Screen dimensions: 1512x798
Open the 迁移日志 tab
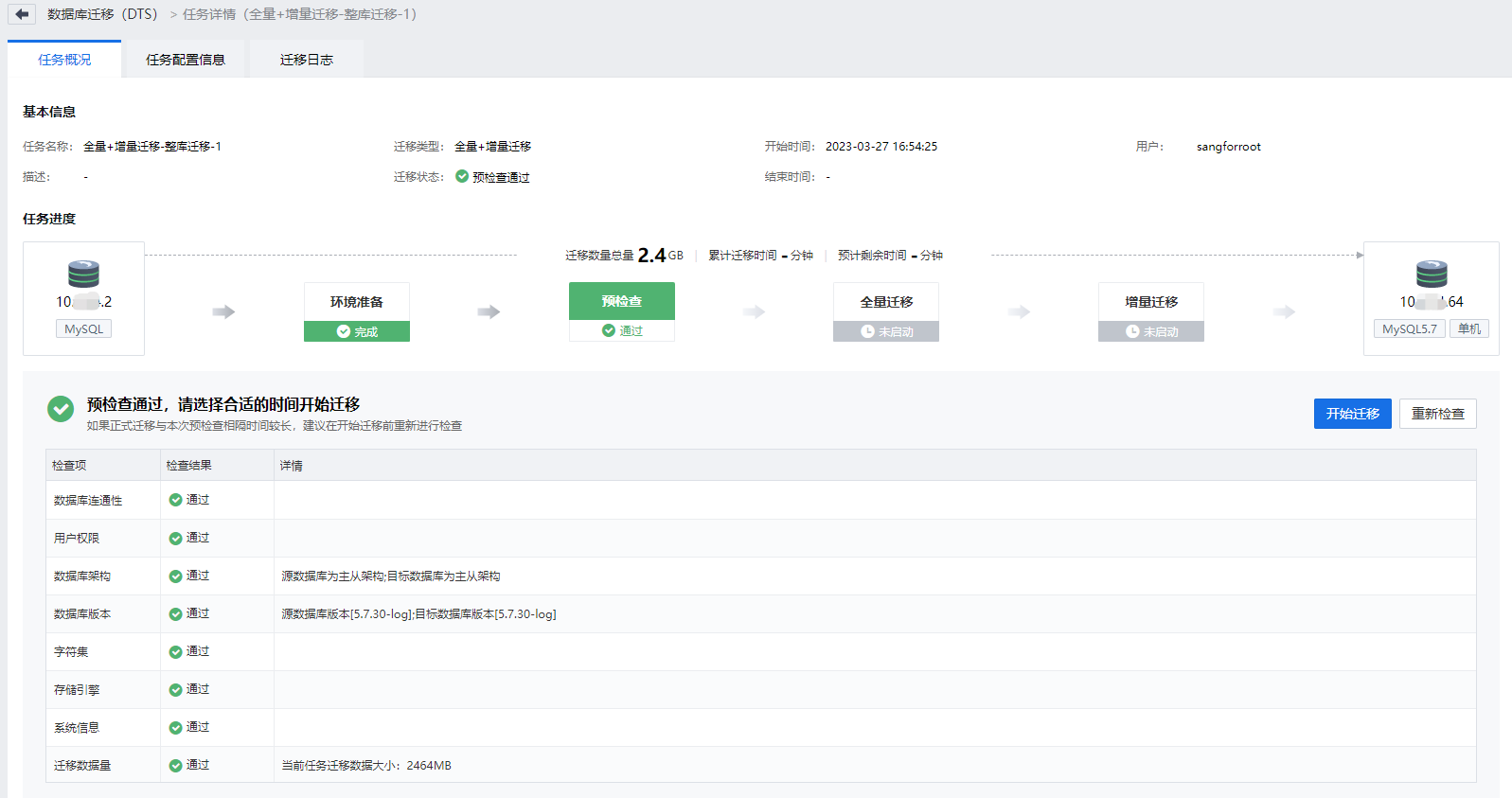(306, 60)
